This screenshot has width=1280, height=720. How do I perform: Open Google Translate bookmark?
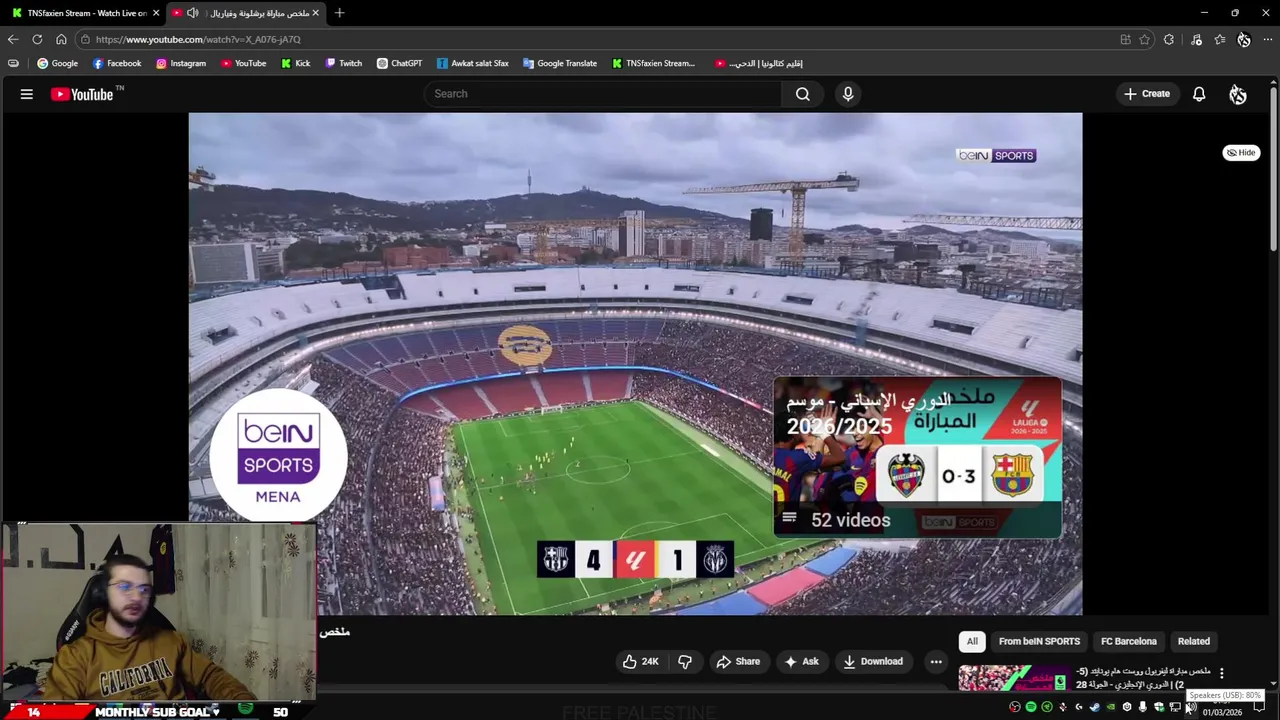pos(558,63)
